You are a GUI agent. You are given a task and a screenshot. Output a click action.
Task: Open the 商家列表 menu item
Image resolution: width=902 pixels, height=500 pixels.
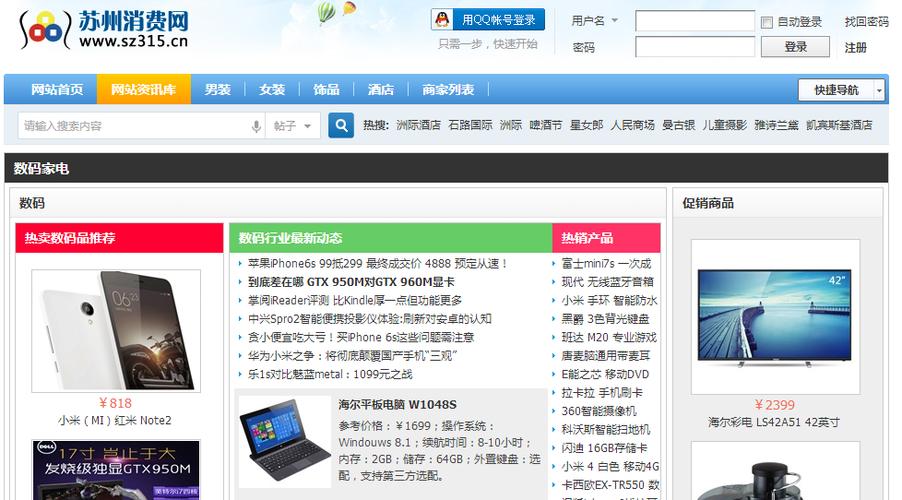[x=448, y=90]
